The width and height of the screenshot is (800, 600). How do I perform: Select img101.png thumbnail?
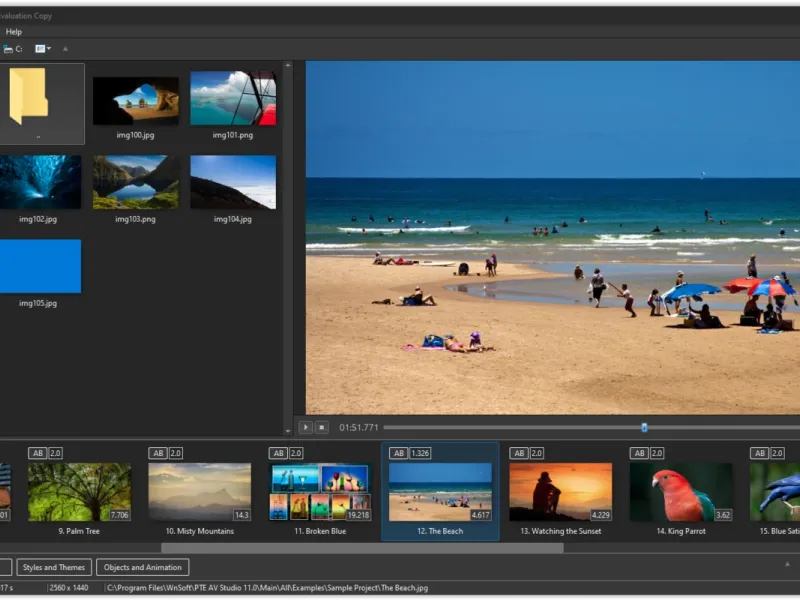point(233,98)
